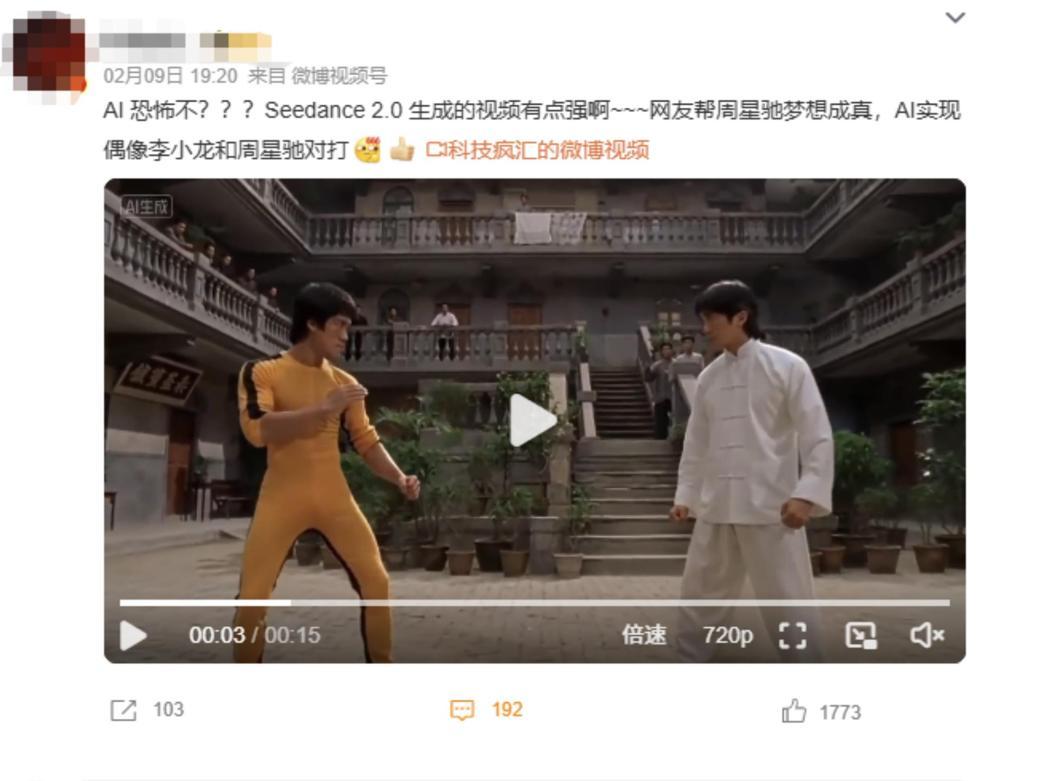This screenshot has width=1049, height=781.
Task: Click the 02月09日 19:20 timestamp
Action: tap(170, 76)
